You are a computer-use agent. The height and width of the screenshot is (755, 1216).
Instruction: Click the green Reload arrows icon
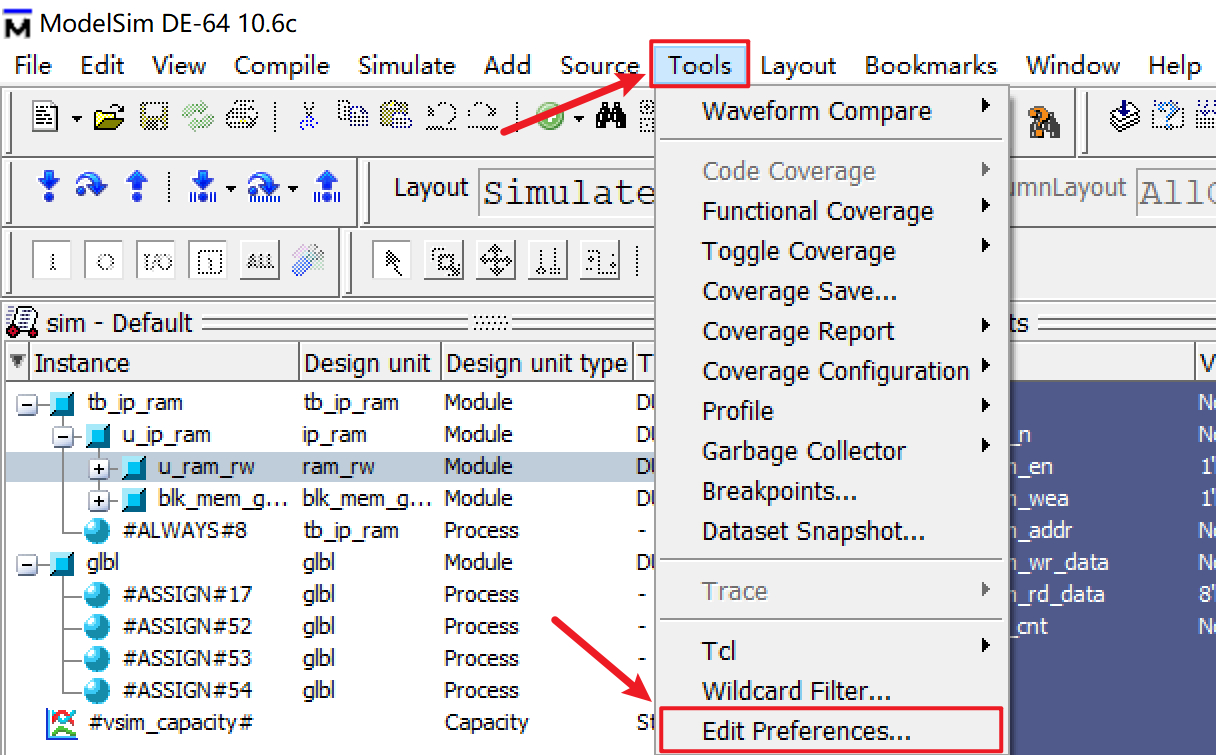point(197,117)
